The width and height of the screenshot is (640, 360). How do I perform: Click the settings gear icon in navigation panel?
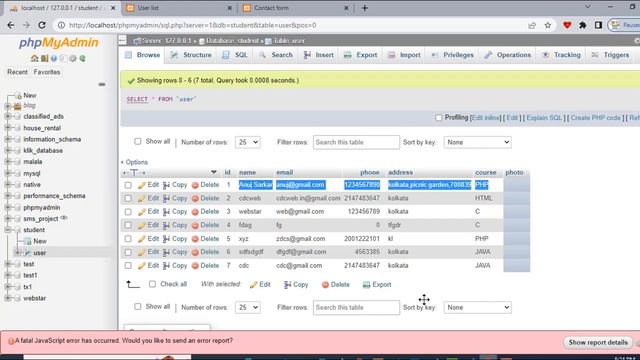pyautogui.click(x=73, y=58)
